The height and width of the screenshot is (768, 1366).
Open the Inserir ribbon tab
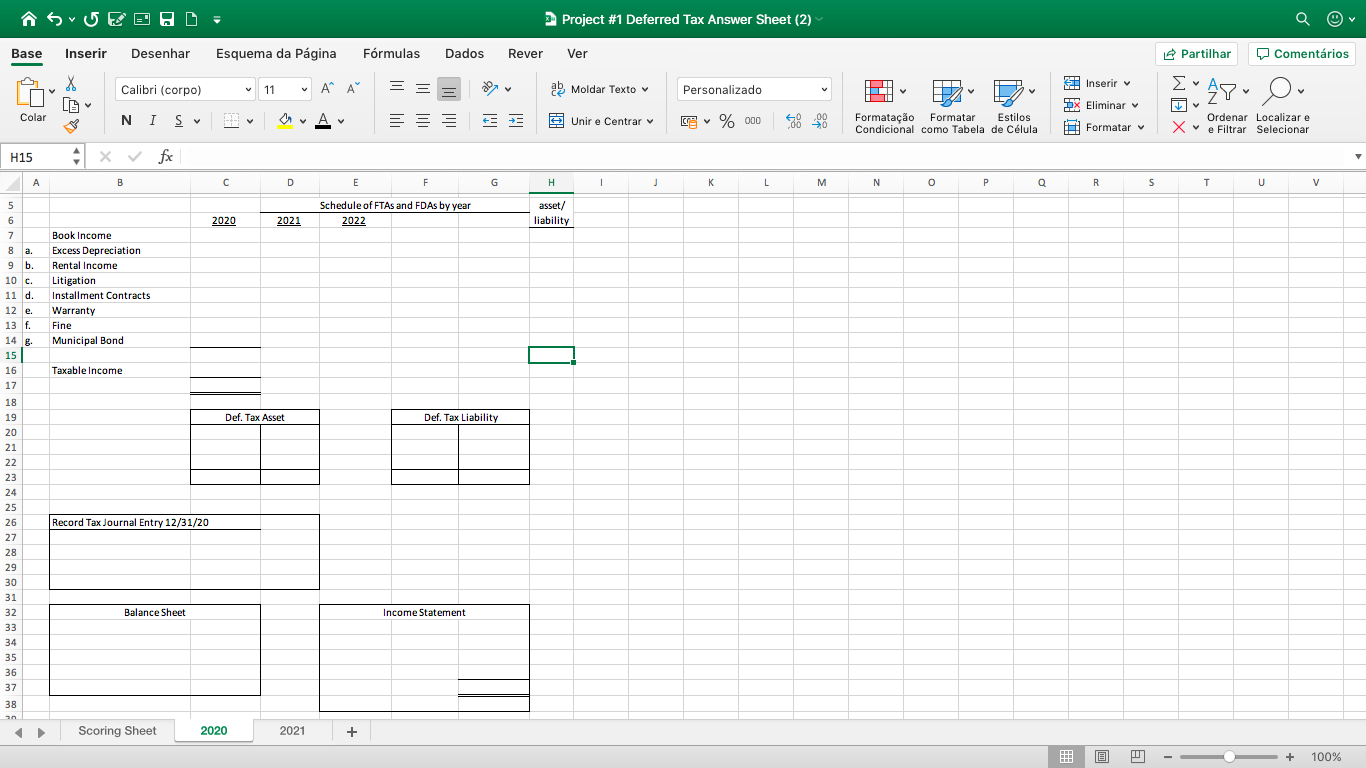tap(86, 53)
